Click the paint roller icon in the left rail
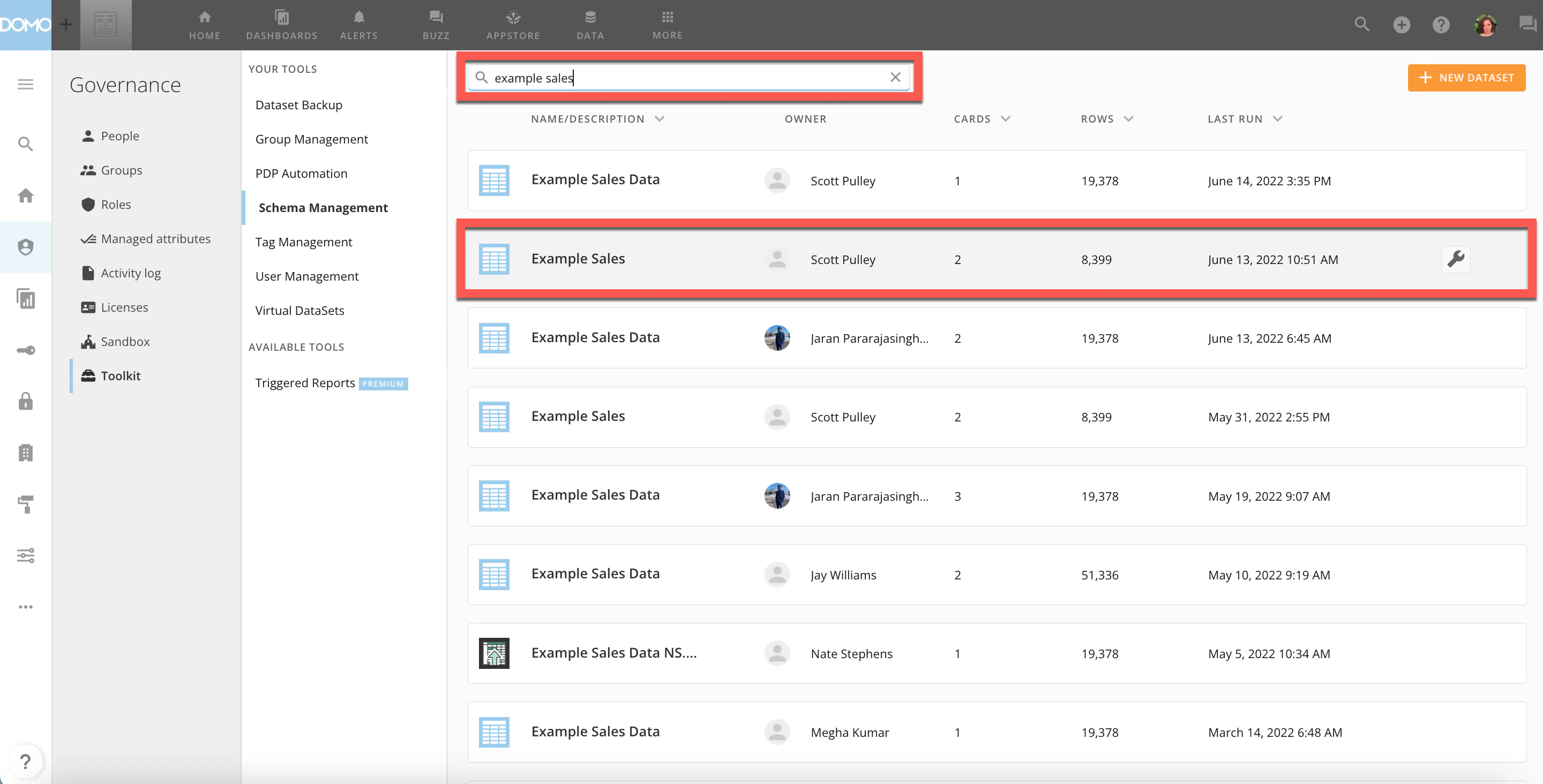The image size is (1543, 784). (x=26, y=504)
